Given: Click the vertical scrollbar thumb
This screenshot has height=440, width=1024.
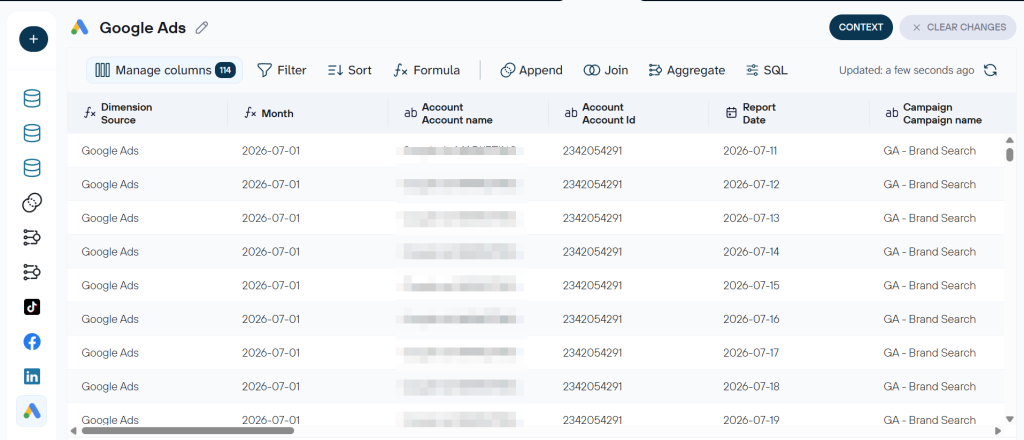Looking at the screenshot, I should coord(1010,155).
